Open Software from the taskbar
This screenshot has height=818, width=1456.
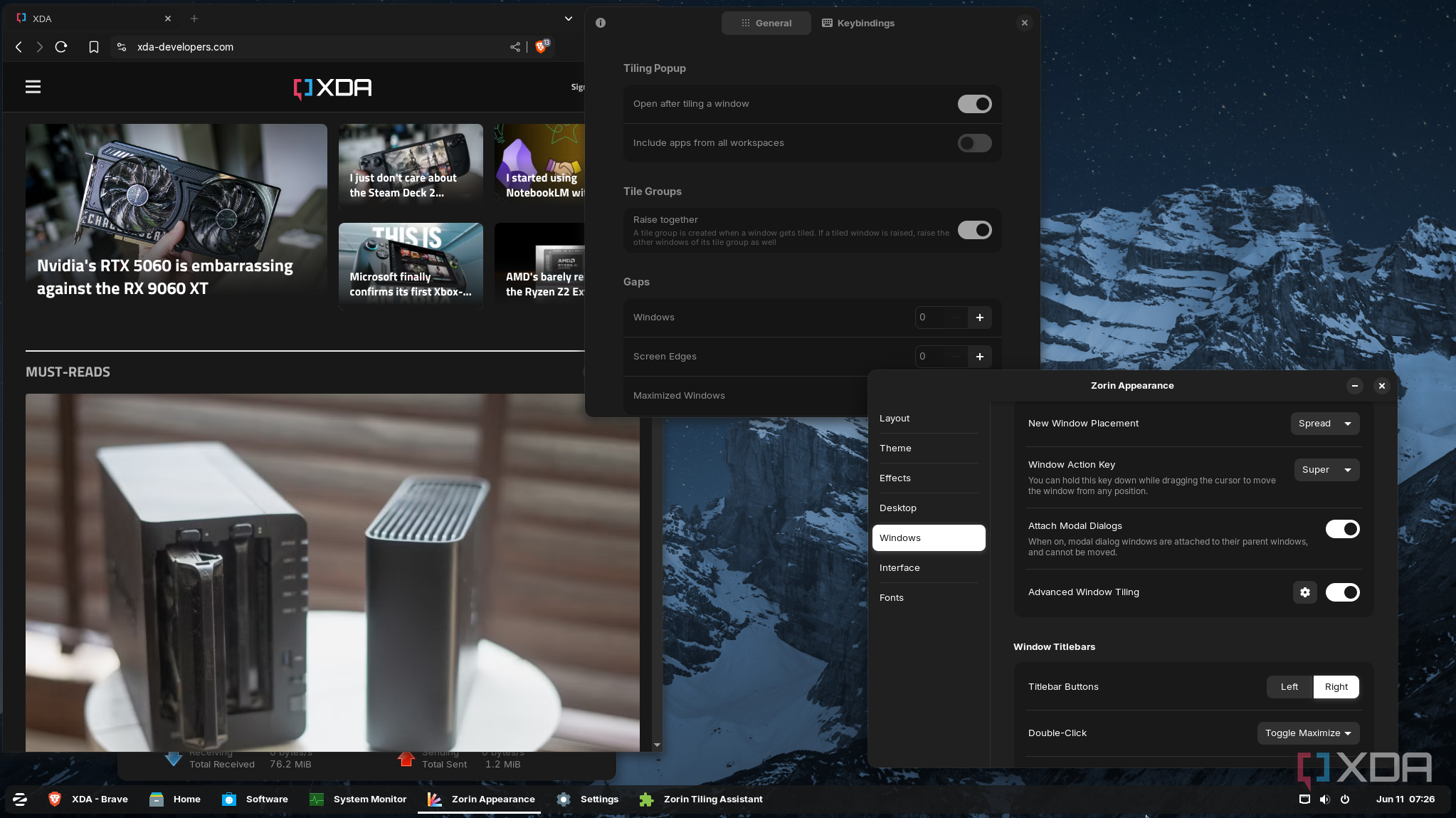point(255,799)
